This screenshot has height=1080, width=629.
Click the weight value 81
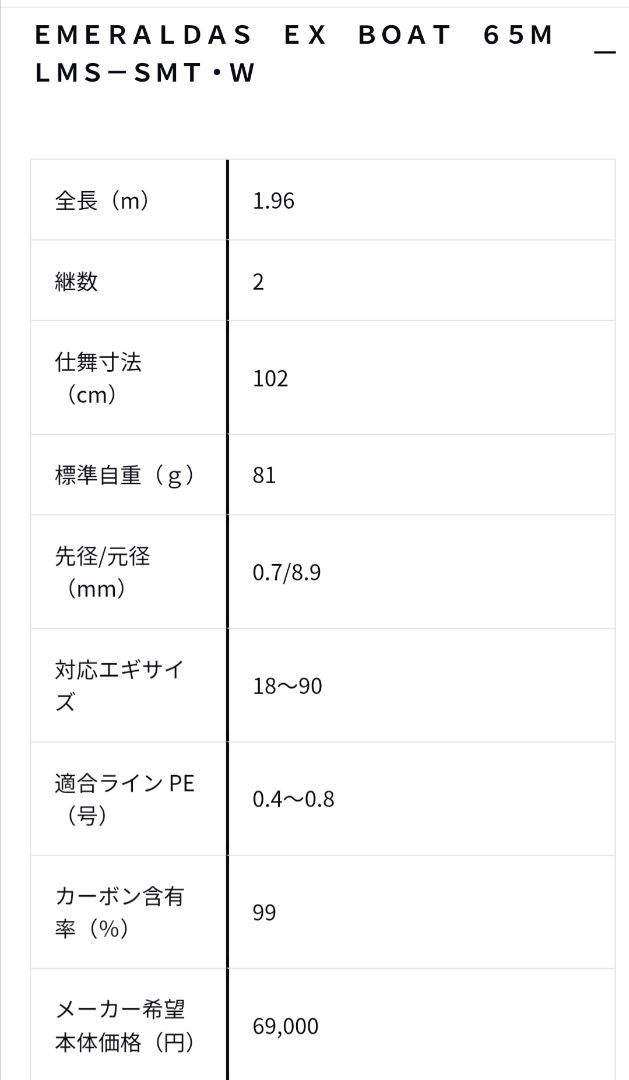point(264,475)
